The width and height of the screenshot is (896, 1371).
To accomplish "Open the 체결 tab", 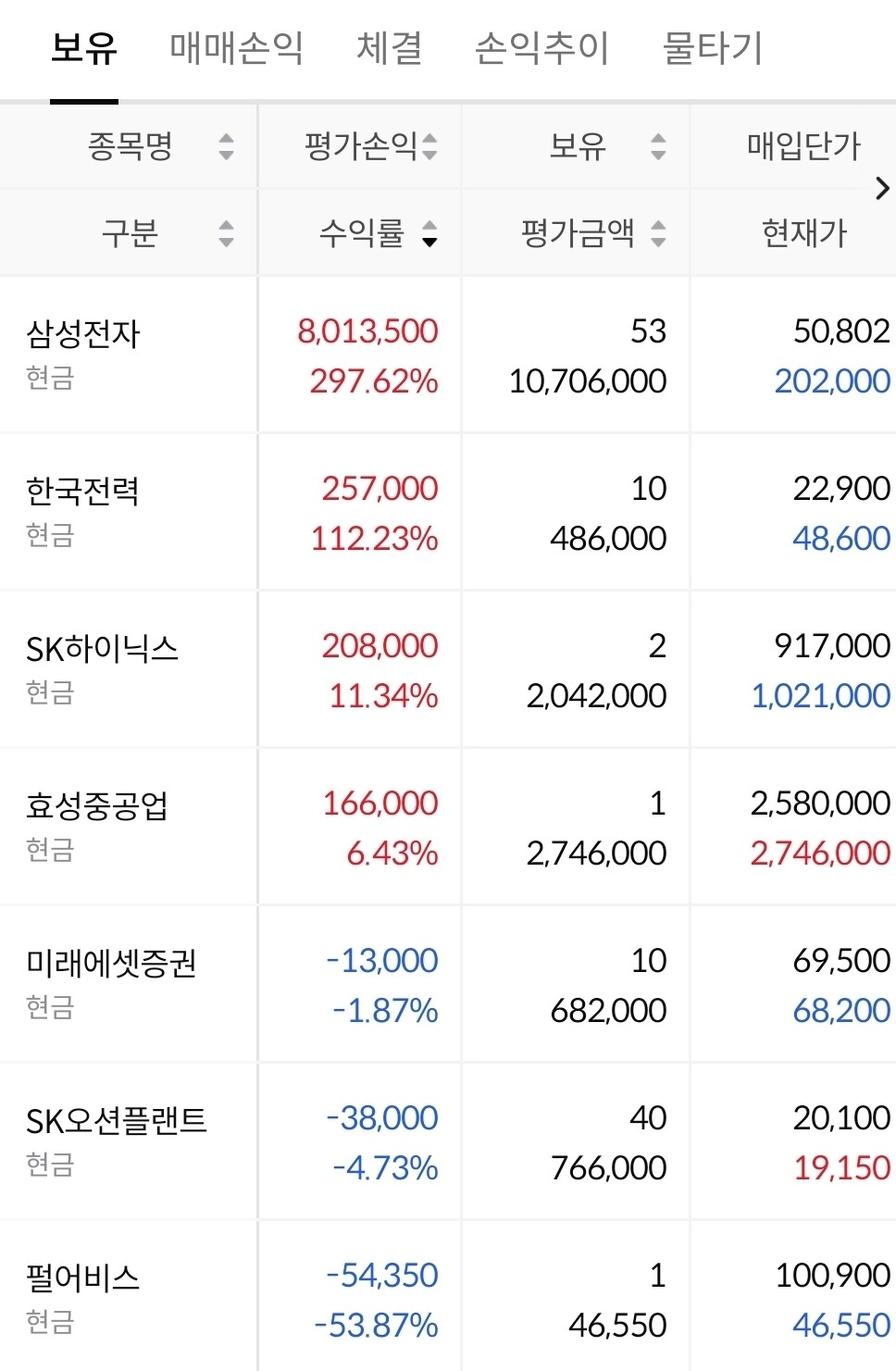I will [x=389, y=48].
